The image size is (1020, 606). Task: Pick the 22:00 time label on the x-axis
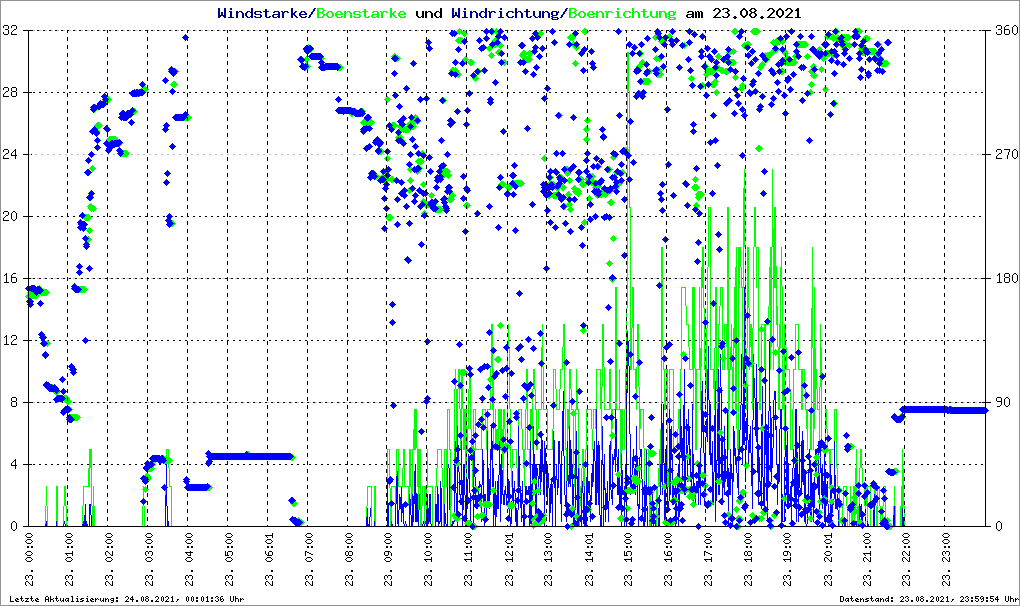(x=909, y=560)
